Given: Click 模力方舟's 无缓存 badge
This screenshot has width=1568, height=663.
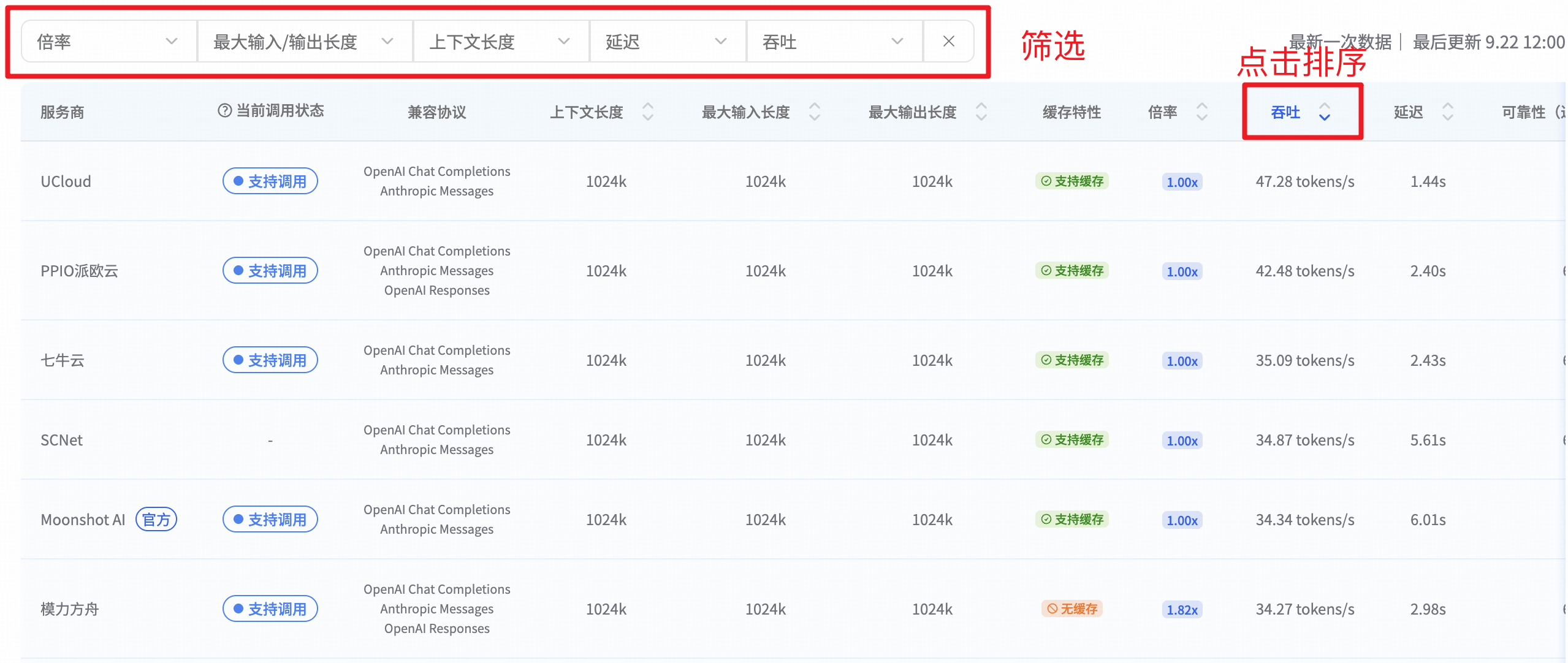Looking at the screenshot, I should (x=1072, y=609).
